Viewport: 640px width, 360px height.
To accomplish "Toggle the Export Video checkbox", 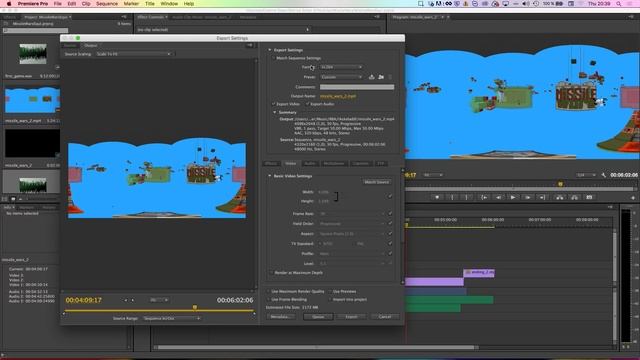I will pos(274,104).
